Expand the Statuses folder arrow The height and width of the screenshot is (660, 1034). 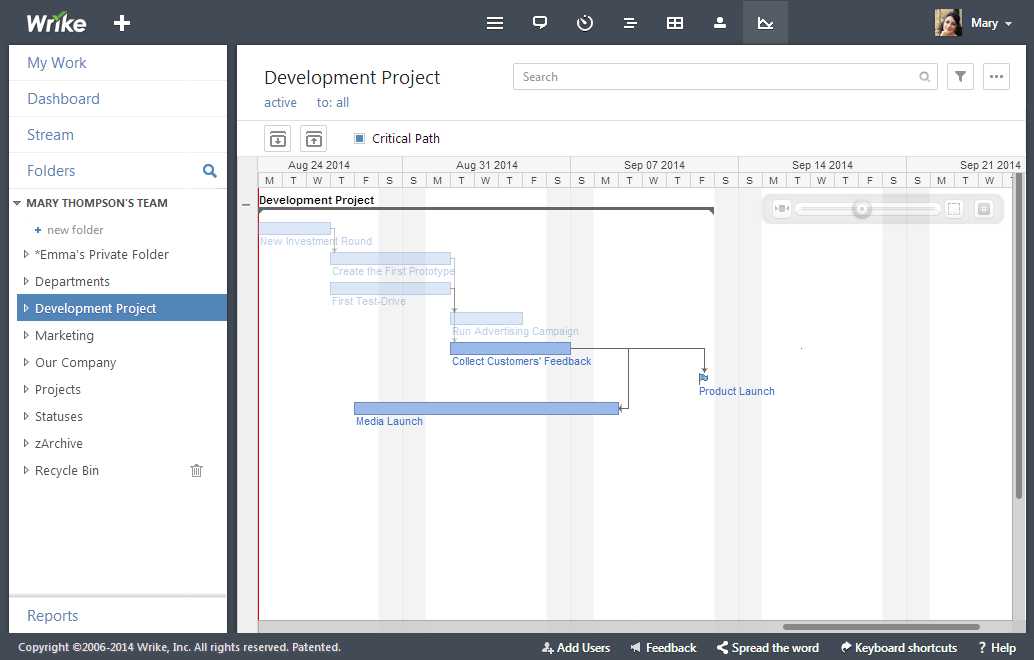(x=26, y=416)
